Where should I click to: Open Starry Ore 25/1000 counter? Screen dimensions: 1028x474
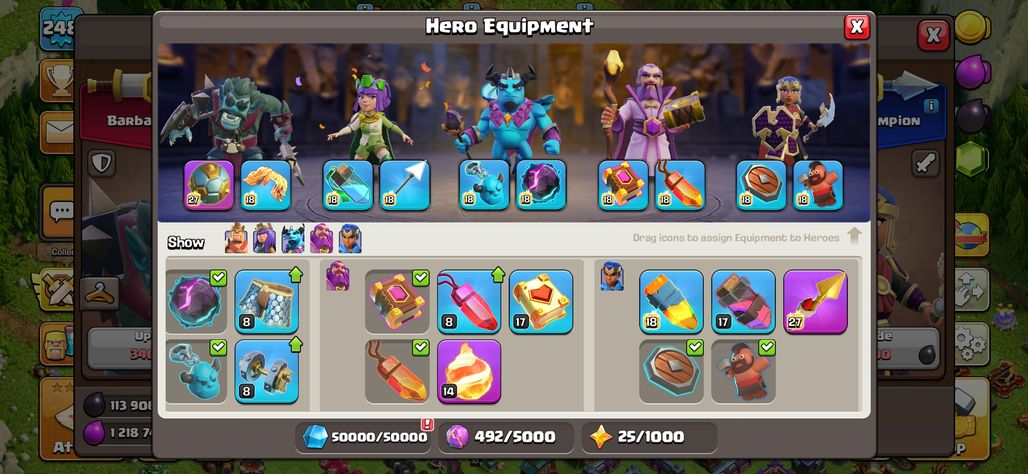(x=649, y=437)
